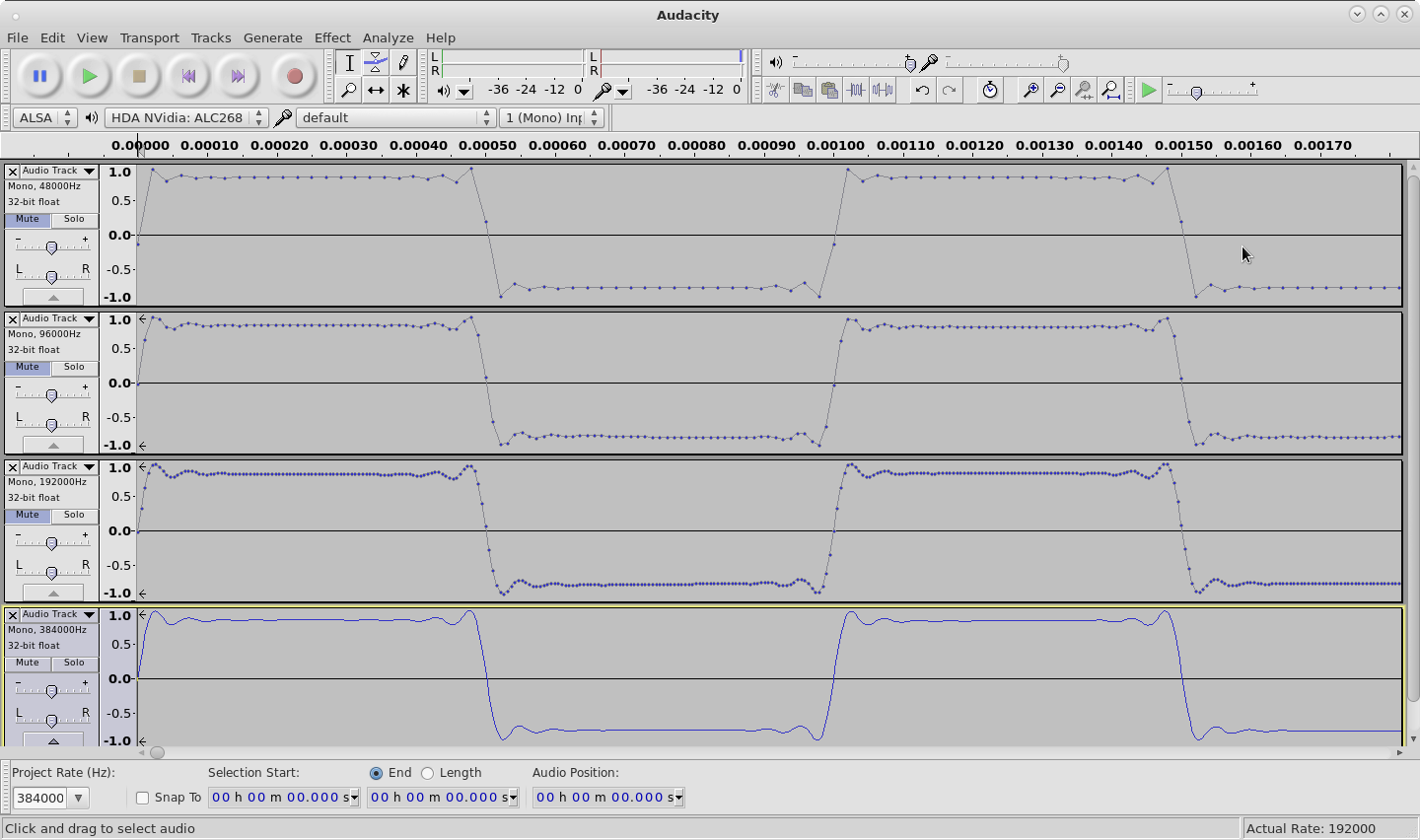Skip to end of project
Viewport: 1420px width, 840px height.
pyautogui.click(x=238, y=76)
